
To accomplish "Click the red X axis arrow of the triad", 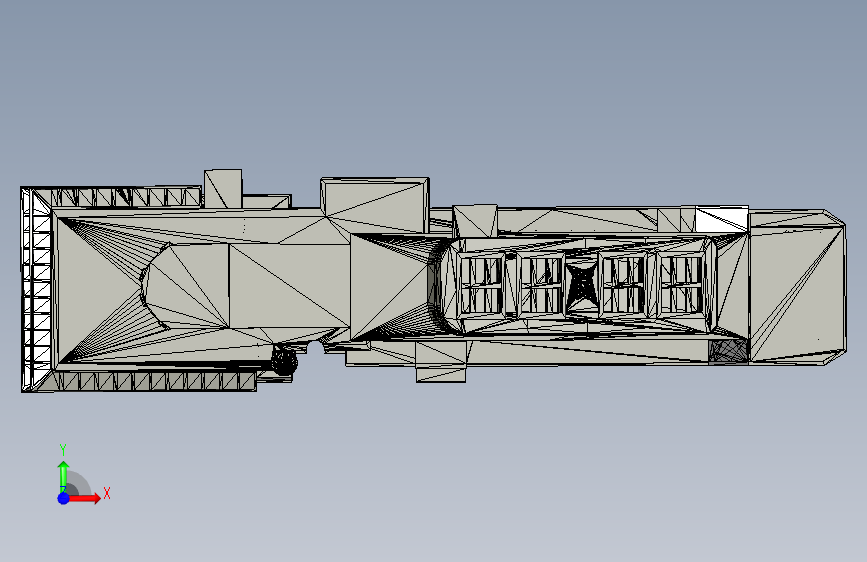I will pyautogui.click(x=84, y=498).
